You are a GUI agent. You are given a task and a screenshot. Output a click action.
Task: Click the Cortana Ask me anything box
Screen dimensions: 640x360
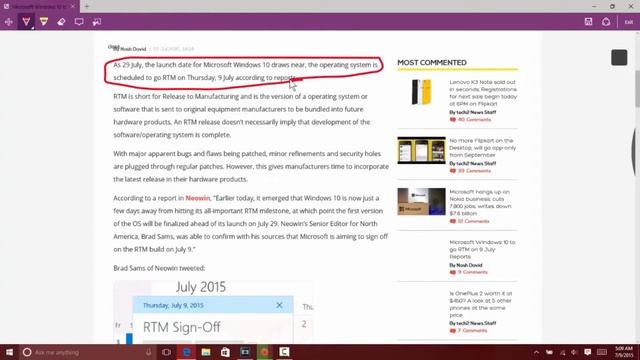click(x=87, y=352)
